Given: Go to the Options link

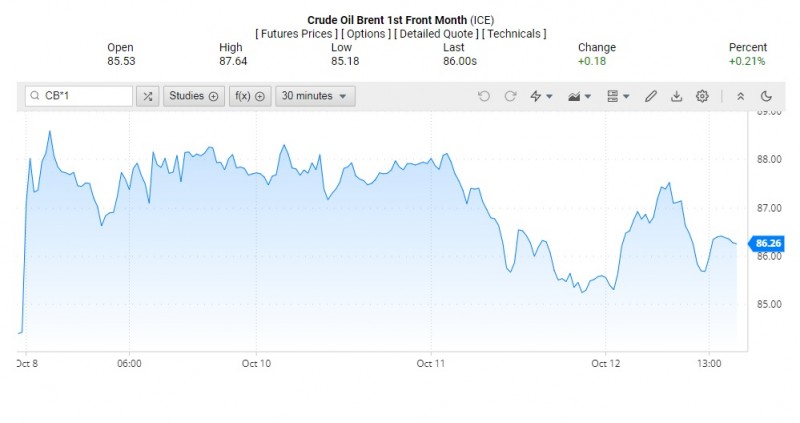Looking at the screenshot, I should pyautogui.click(x=367, y=34).
